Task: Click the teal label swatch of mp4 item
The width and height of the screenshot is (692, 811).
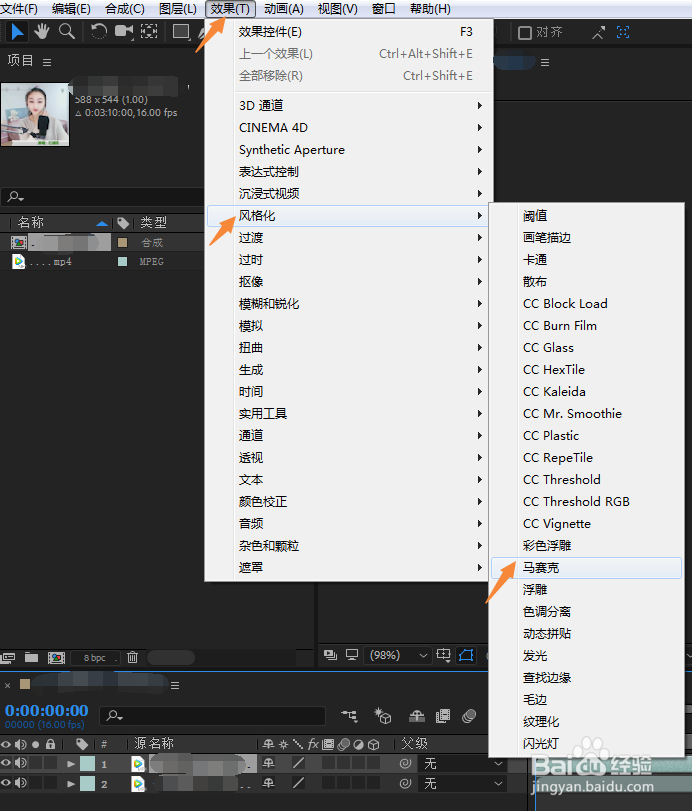Action: point(123,261)
